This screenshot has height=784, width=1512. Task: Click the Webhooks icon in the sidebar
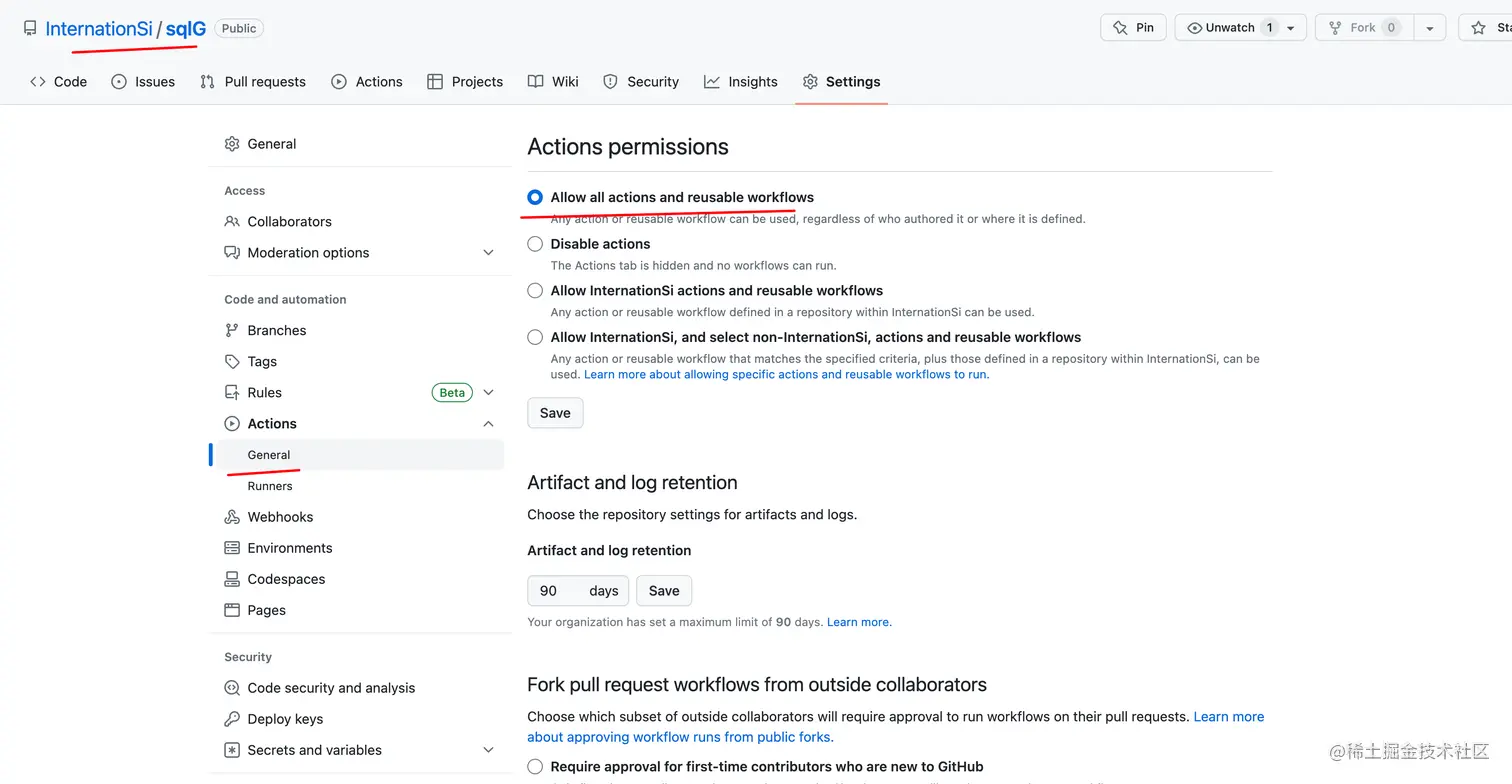point(232,517)
